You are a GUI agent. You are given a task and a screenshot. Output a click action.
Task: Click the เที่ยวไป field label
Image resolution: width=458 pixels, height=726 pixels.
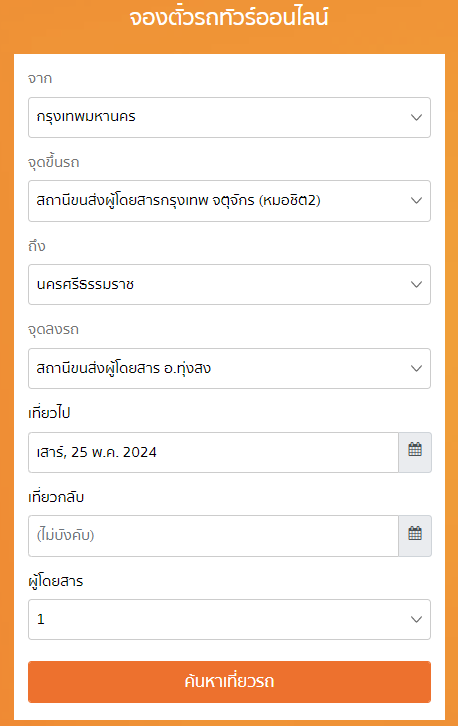[x=49, y=413]
